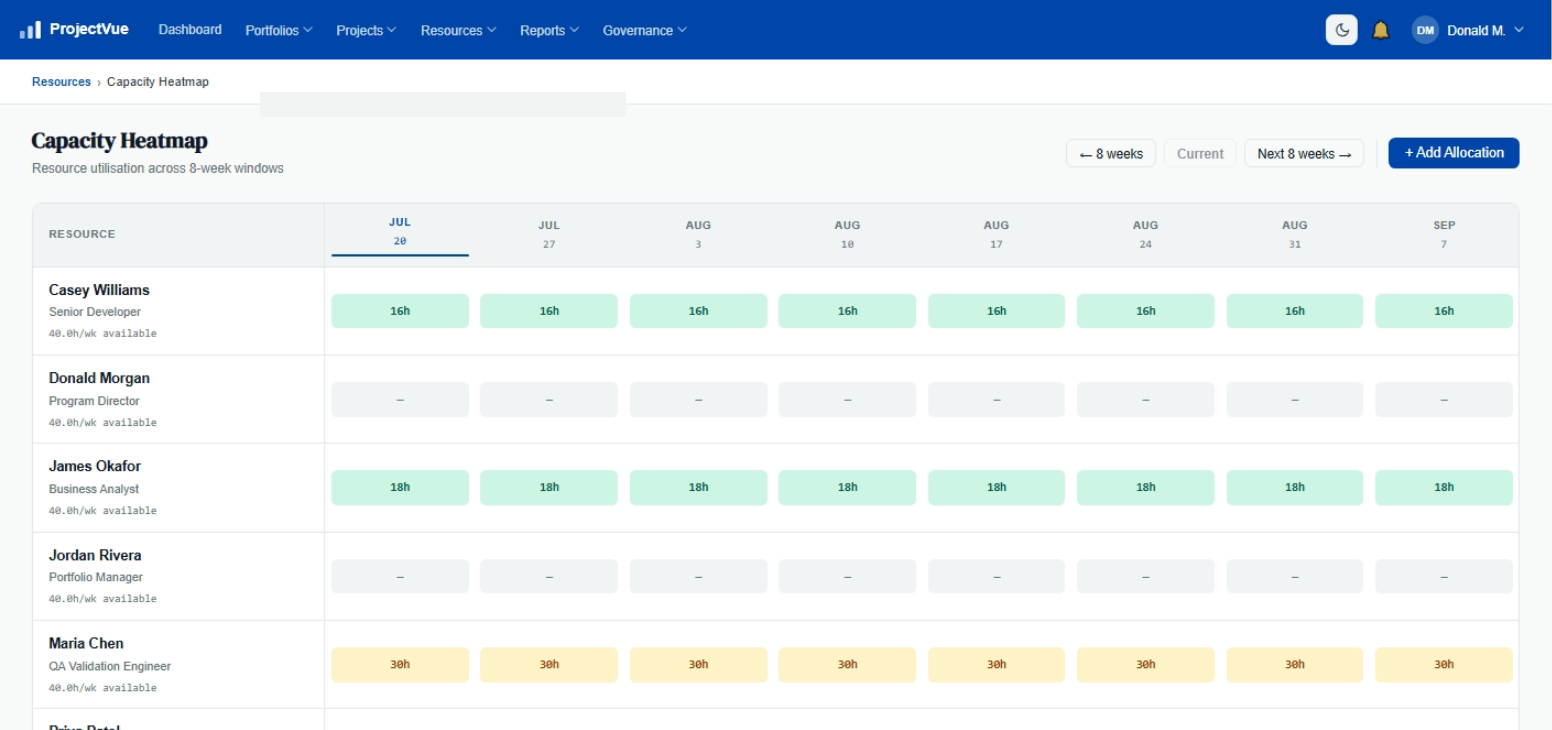Go to the Dashboard nav item

pyautogui.click(x=190, y=30)
